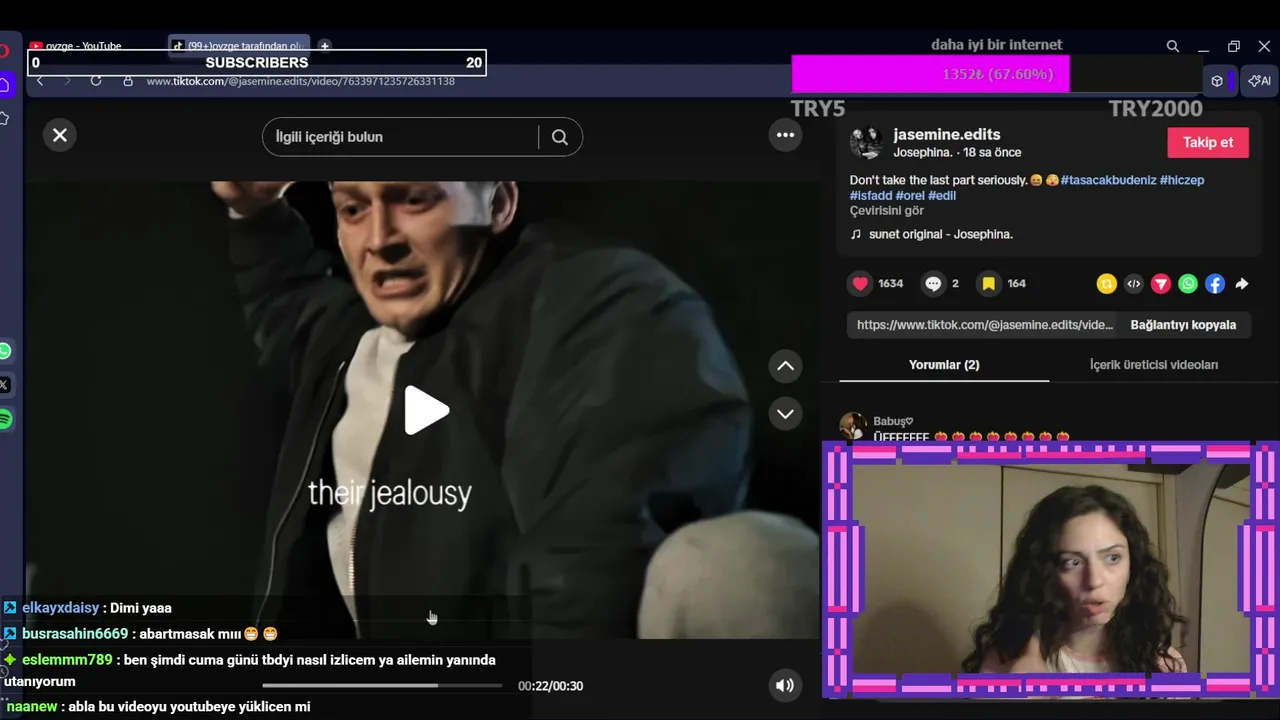Click chat username elkayxdaisy
Viewport: 1280px width, 720px height.
pos(61,608)
